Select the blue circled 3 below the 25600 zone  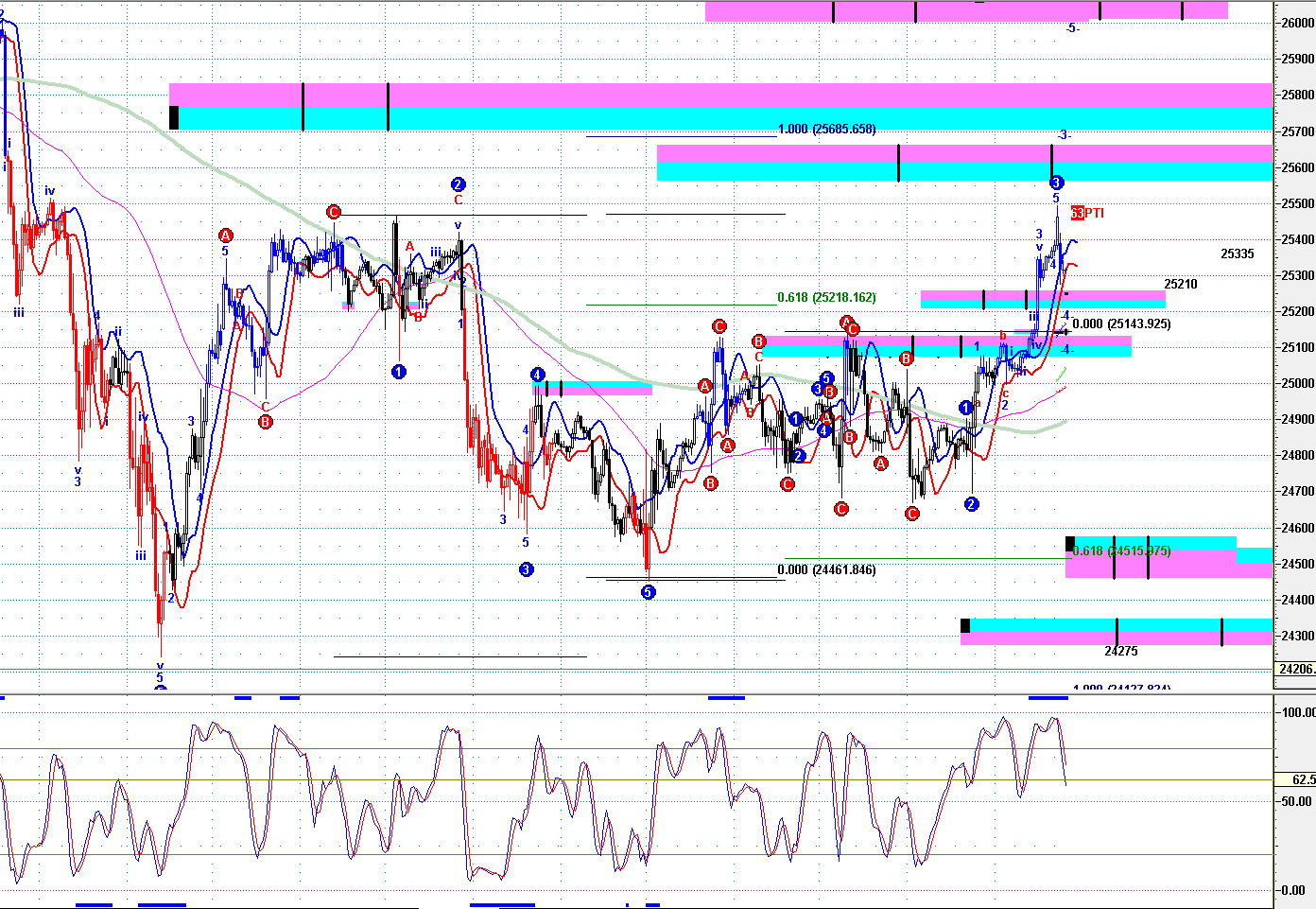pyautogui.click(x=1056, y=183)
